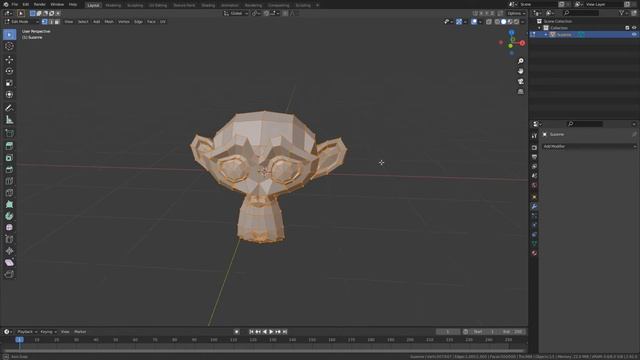Select the 3D Cursor tool
Image resolution: width=640 pixels, height=360 pixels.
click(9, 46)
